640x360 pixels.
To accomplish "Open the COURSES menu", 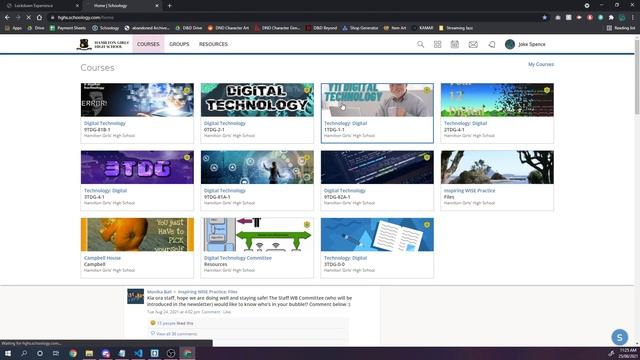I will (148, 44).
